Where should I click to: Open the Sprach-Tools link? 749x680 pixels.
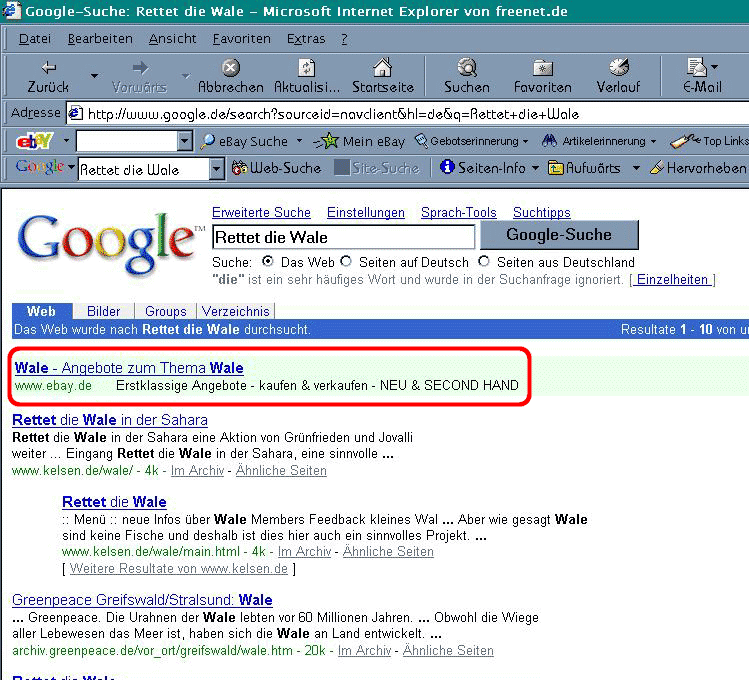459,212
